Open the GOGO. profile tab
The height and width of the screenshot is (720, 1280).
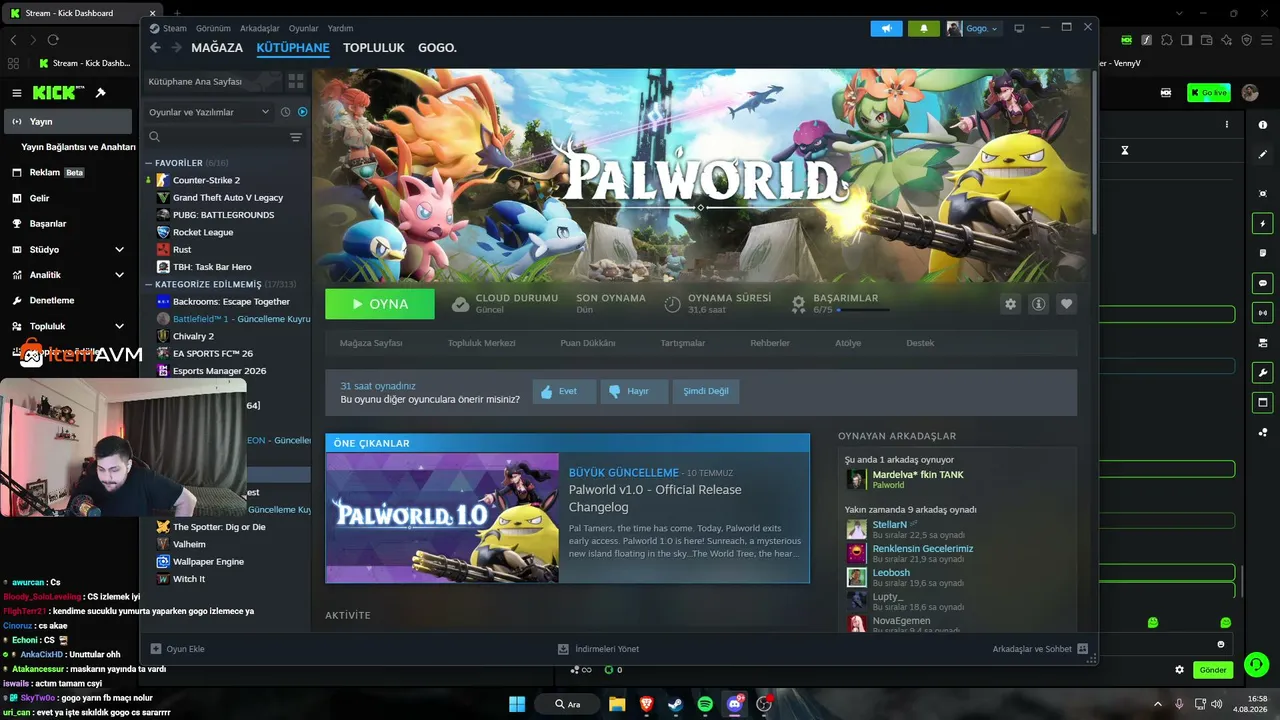click(x=437, y=48)
